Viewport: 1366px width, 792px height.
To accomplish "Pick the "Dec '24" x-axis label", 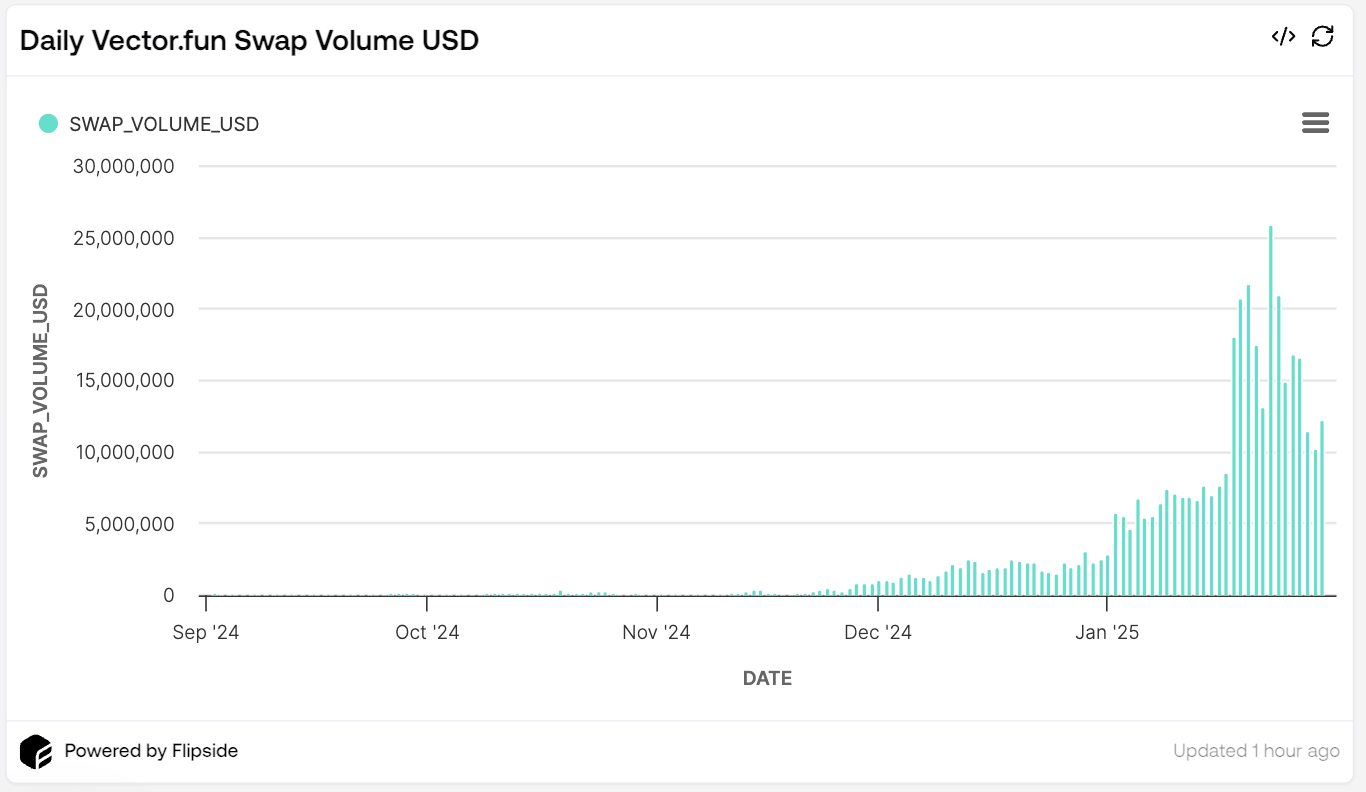I will pyautogui.click(x=878, y=632).
